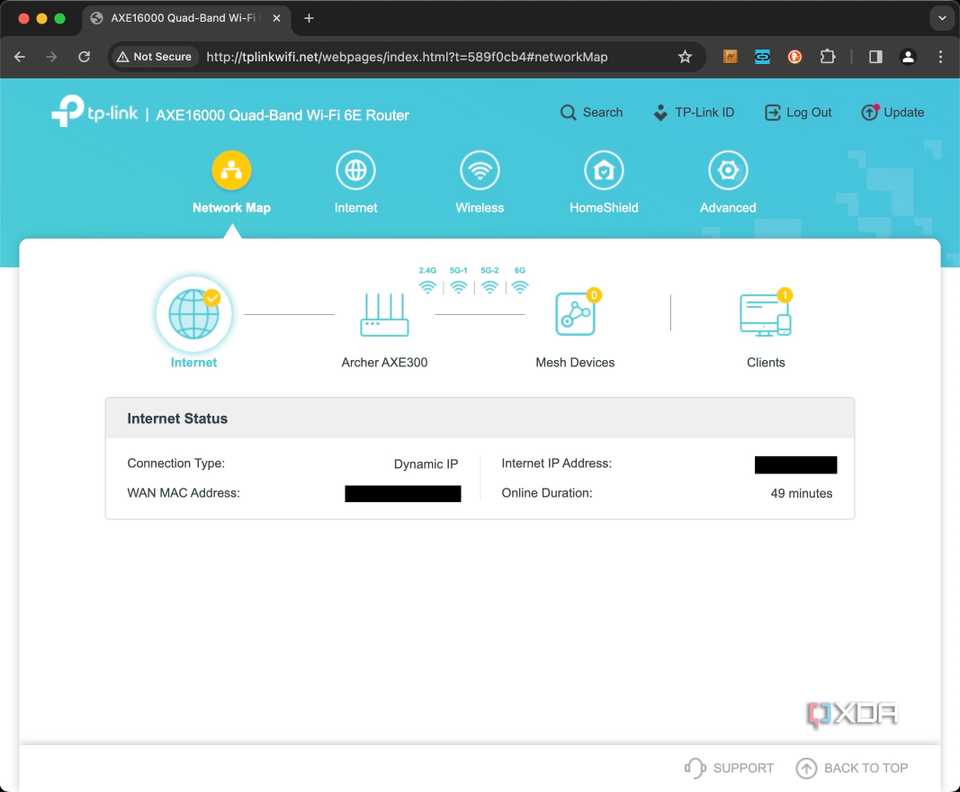
Task: Reload the page in browser
Action: pos(84,57)
